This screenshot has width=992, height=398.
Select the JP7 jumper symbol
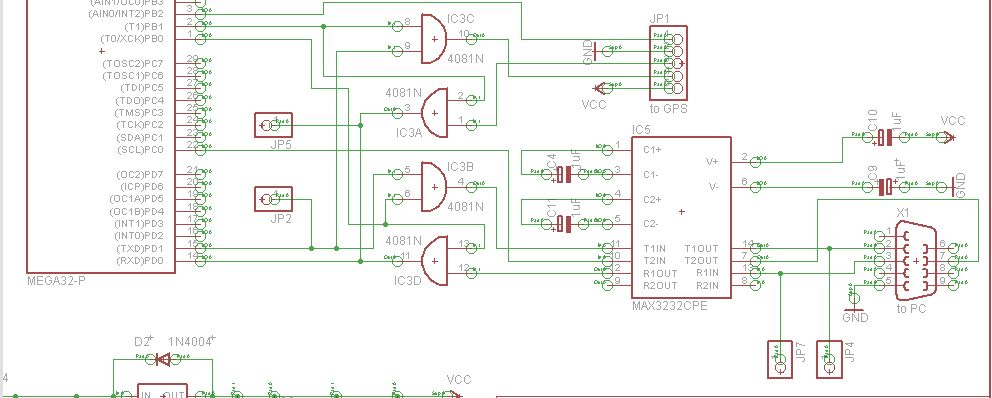click(x=780, y=359)
